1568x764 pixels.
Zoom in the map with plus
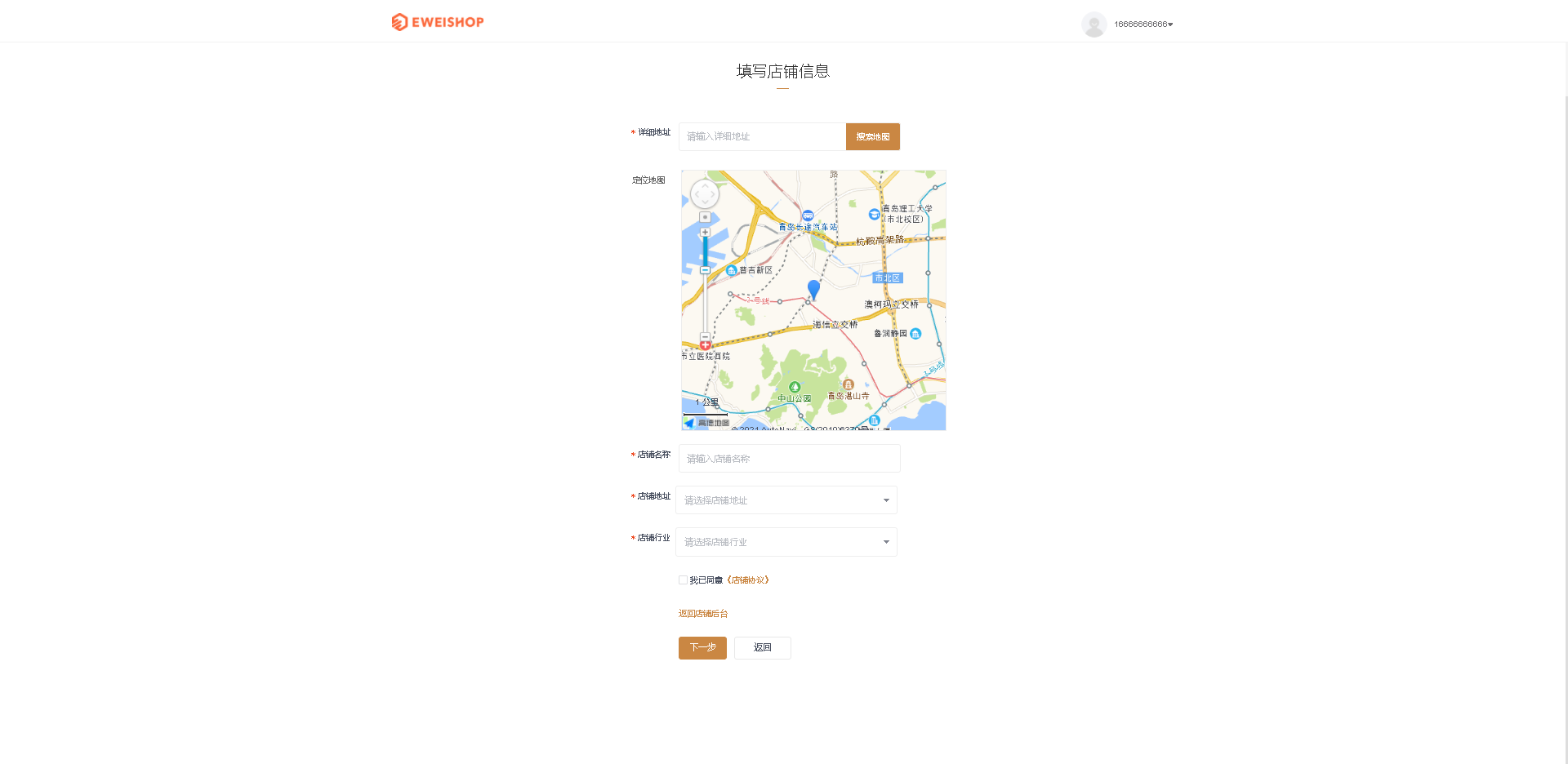point(705,233)
